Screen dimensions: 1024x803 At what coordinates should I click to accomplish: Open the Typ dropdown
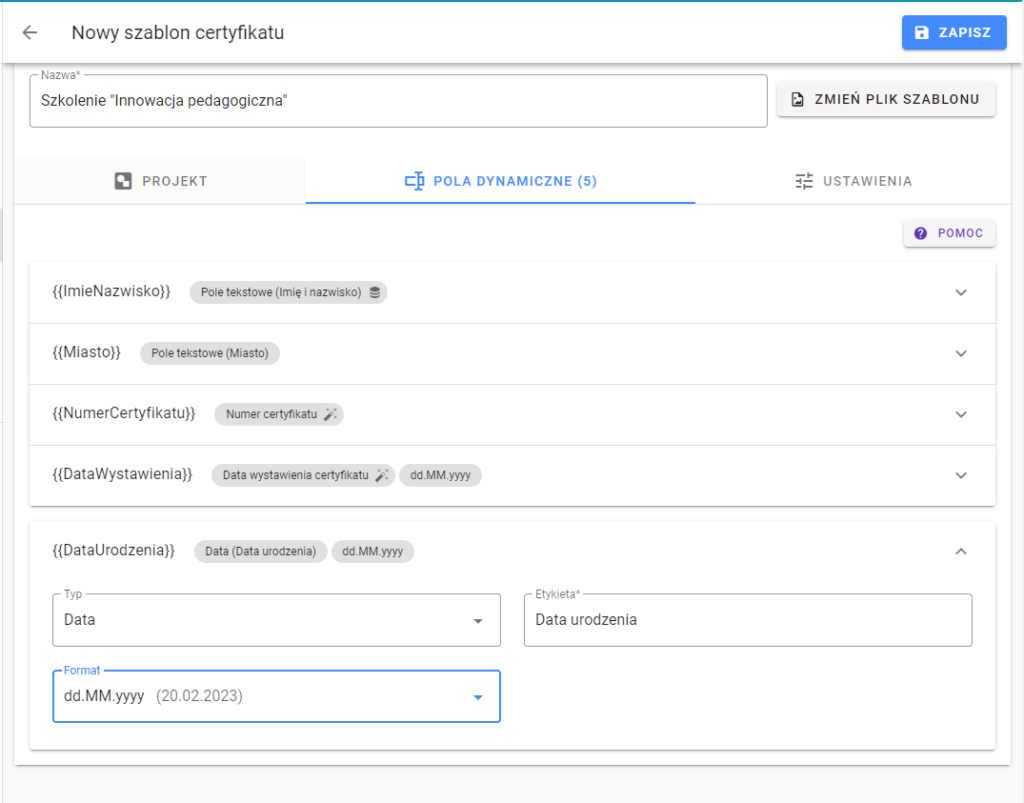coord(276,620)
